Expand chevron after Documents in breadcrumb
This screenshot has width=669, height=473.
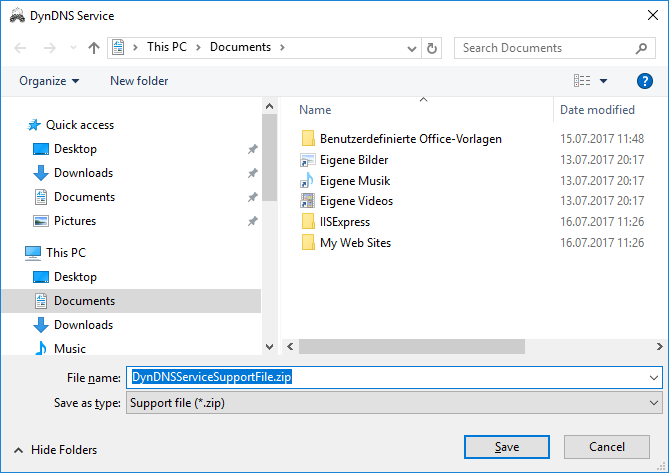coord(282,47)
